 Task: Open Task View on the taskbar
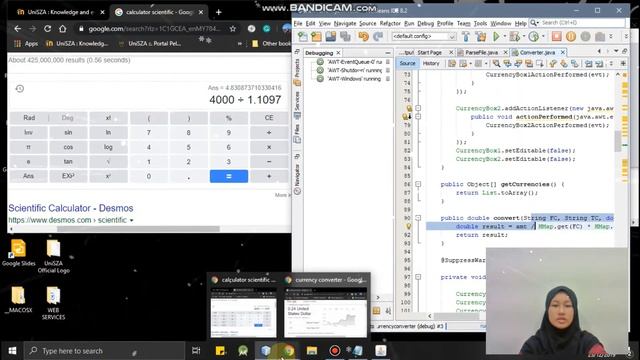pyautogui.click(x=196, y=351)
